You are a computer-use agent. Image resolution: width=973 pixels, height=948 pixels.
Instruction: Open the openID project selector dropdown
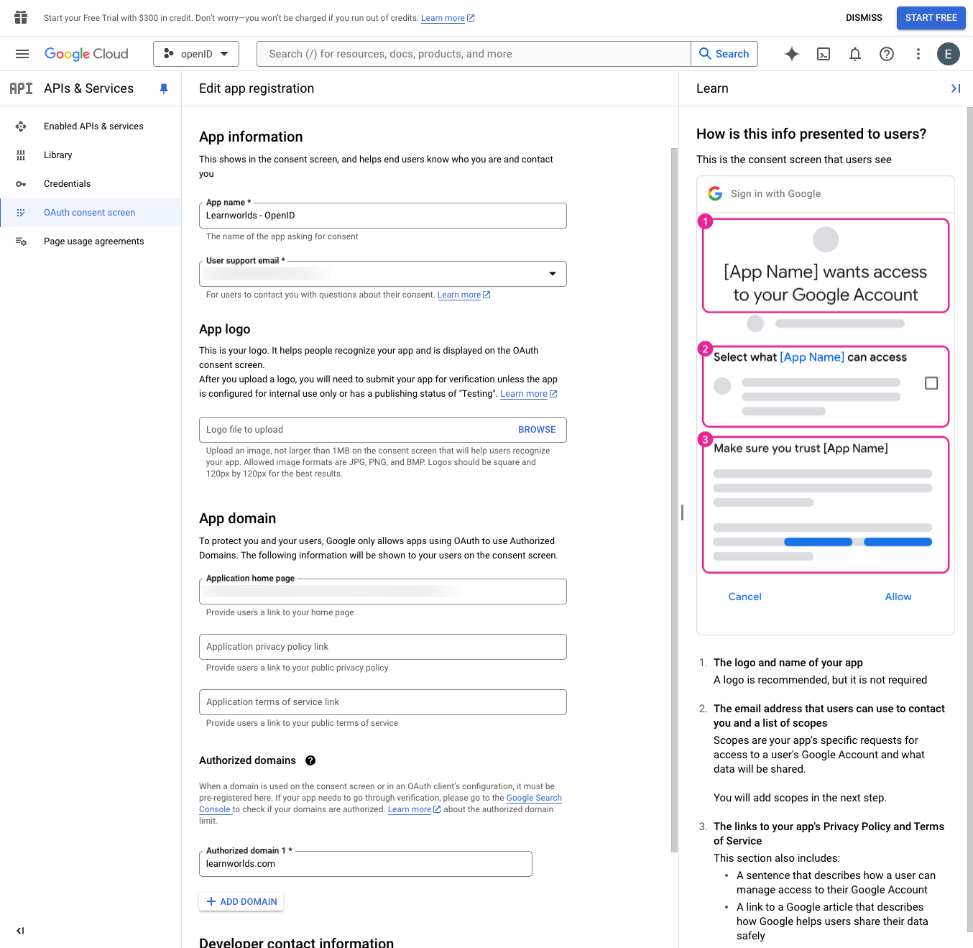pos(196,54)
